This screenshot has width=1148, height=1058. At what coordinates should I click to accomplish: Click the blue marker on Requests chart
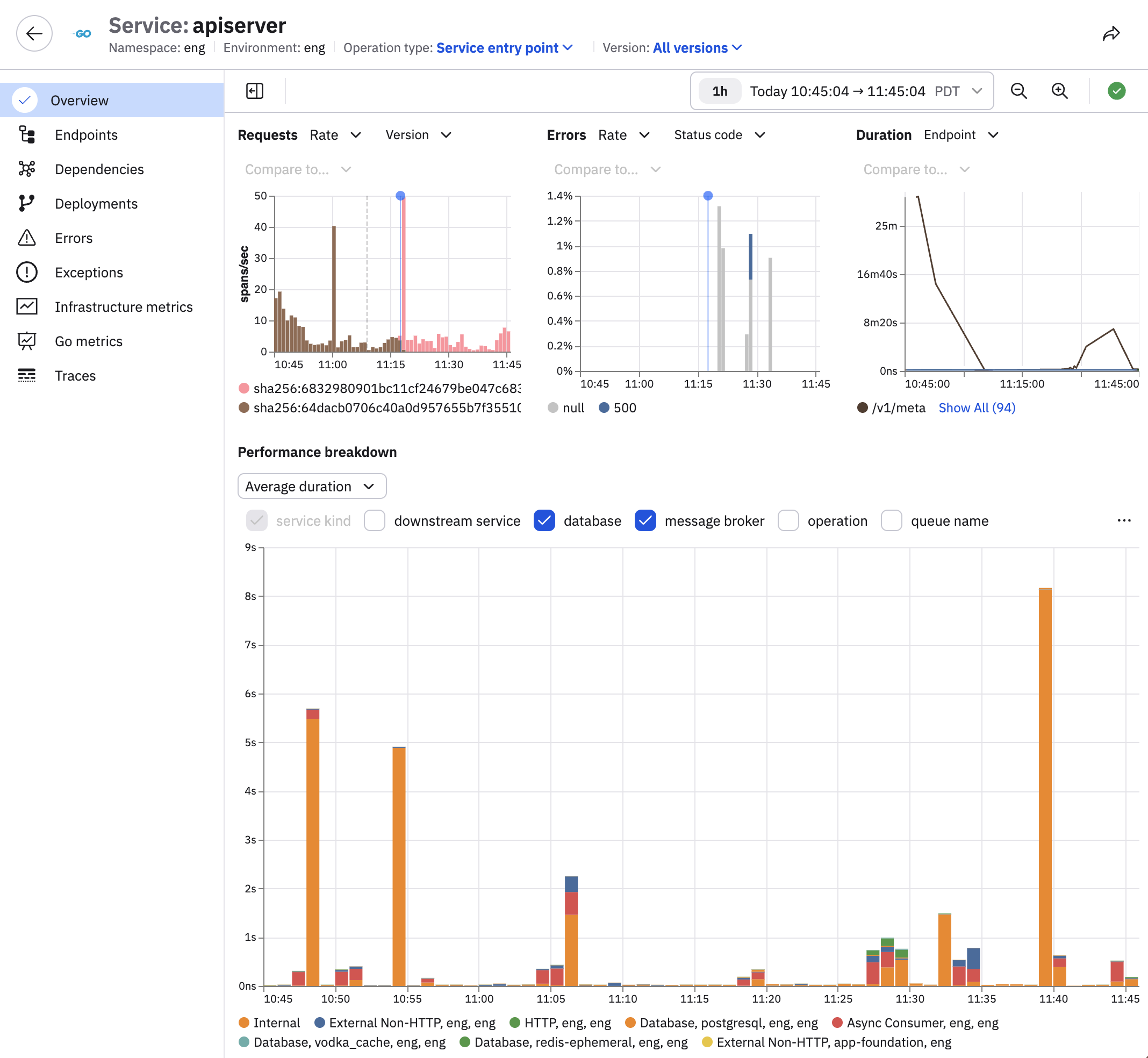(400, 196)
